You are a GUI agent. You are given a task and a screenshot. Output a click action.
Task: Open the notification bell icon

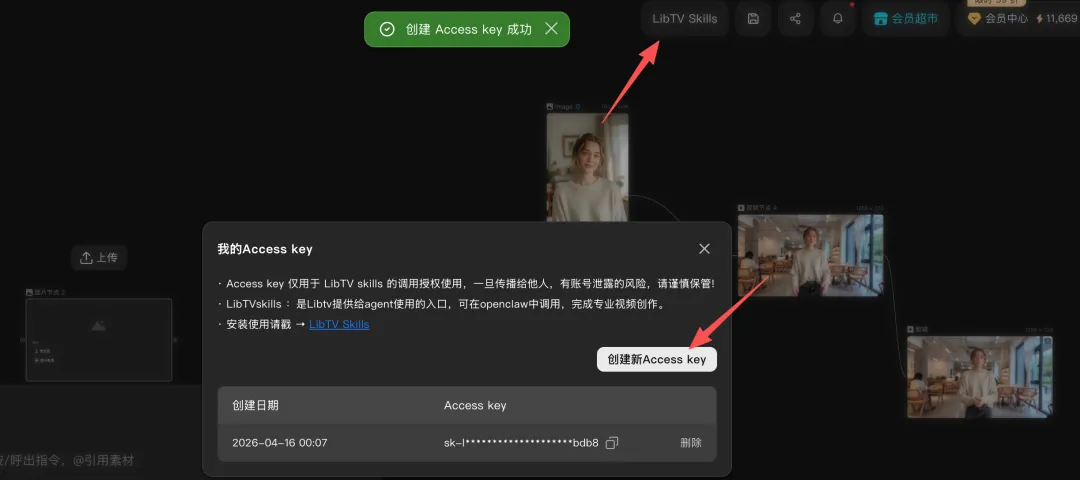pyautogui.click(x=838, y=19)
